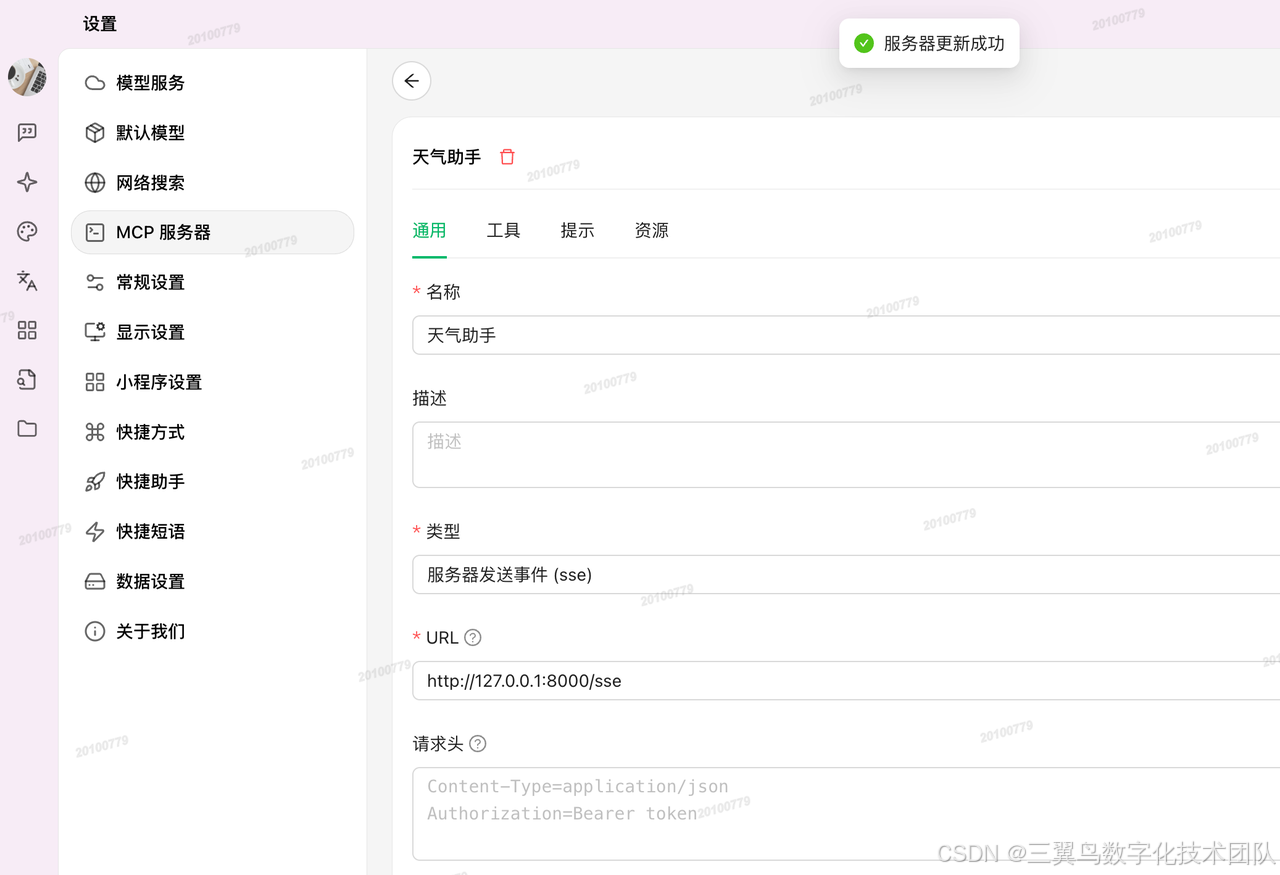Select the 快捷方式 command icon in settings list
This screenshot has height=875, width=1280.
[150, 431]
